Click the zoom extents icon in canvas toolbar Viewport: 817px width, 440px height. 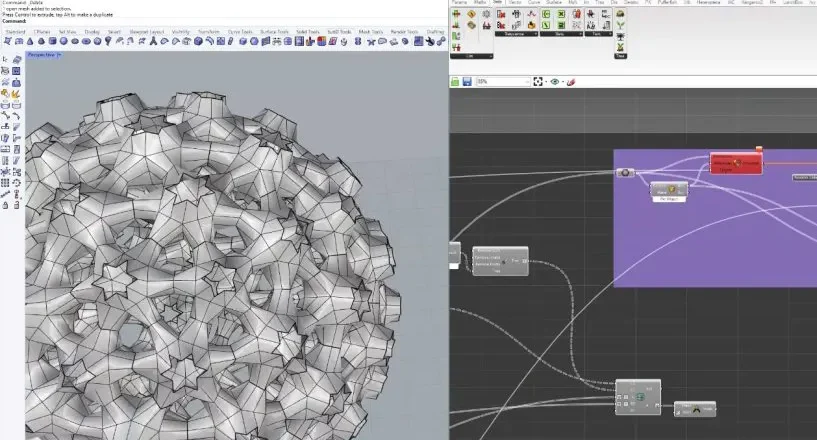tap(538, 81)
